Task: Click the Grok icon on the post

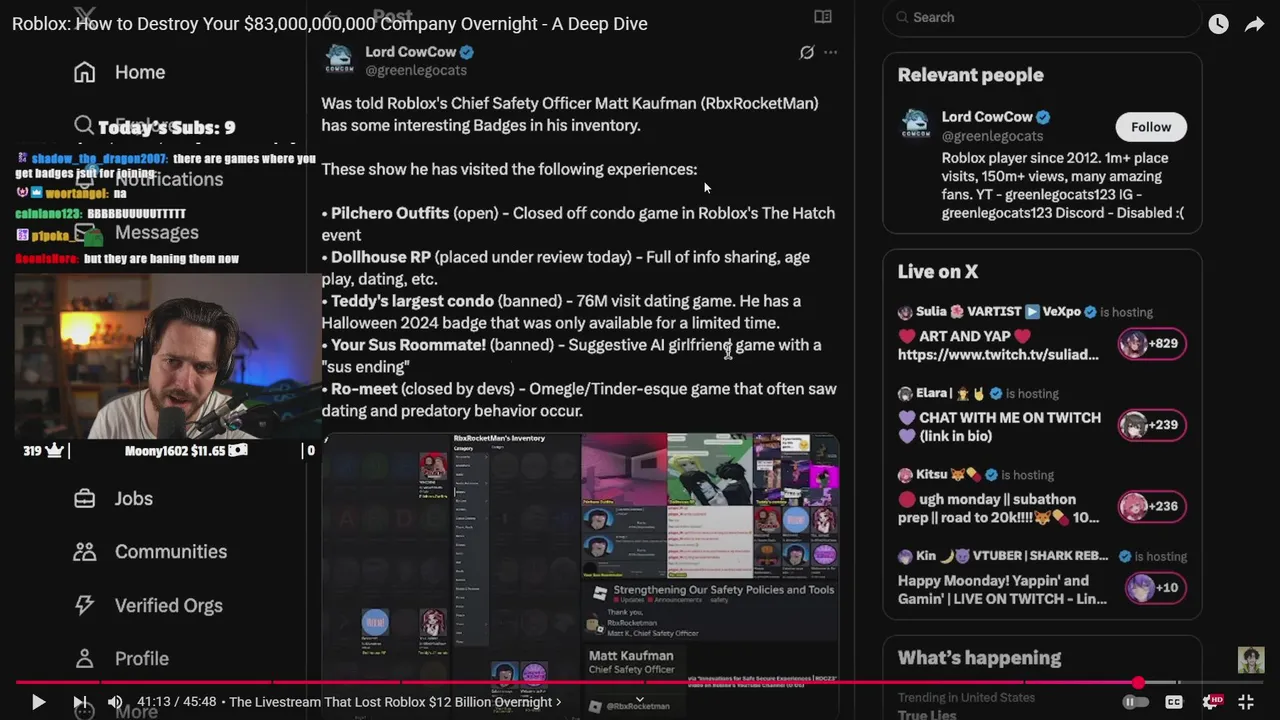Action: [806, 53]
